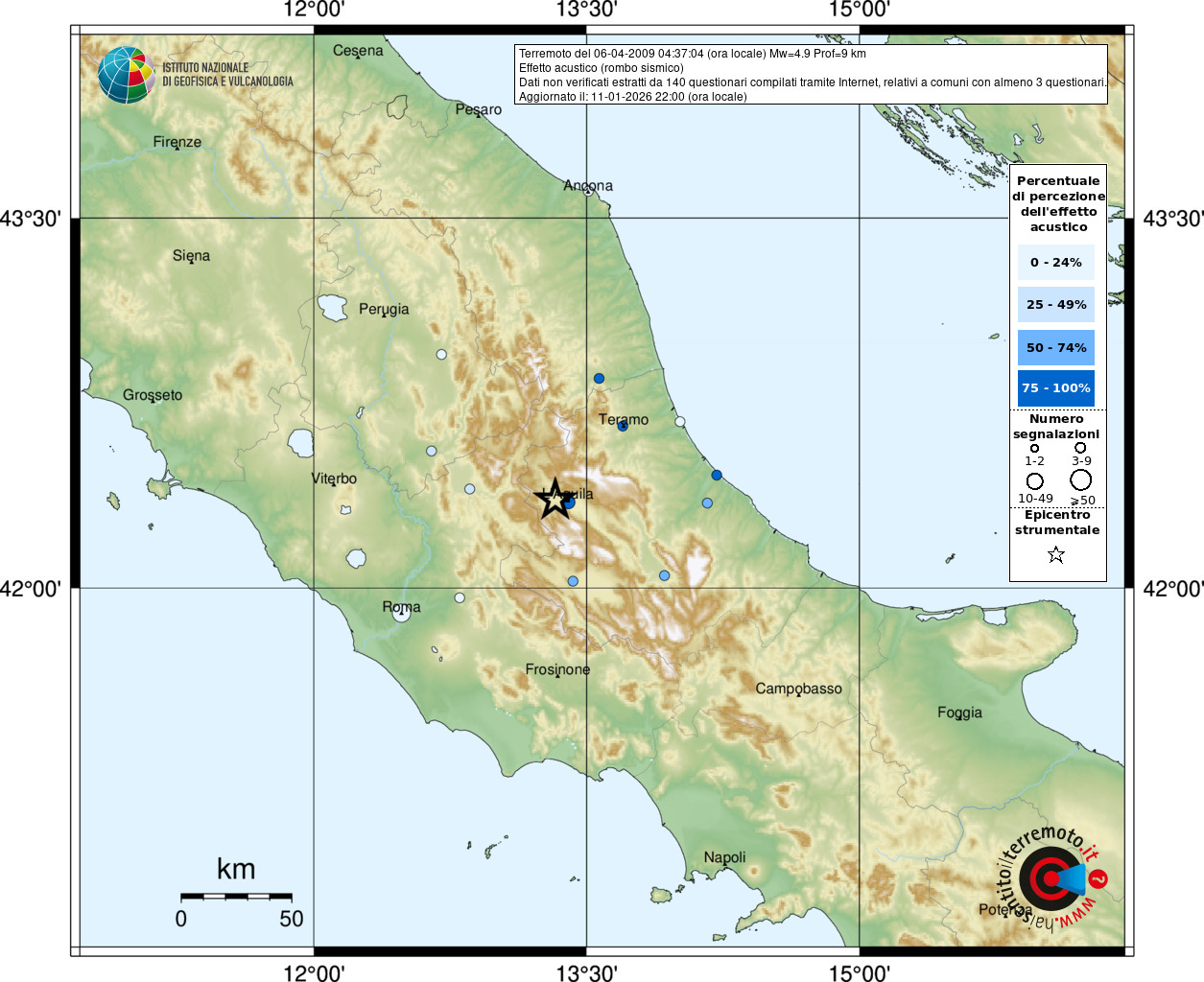
Task: Click the haisentitoilterremoto.it target logo
Action: [x=1051, y=877]
